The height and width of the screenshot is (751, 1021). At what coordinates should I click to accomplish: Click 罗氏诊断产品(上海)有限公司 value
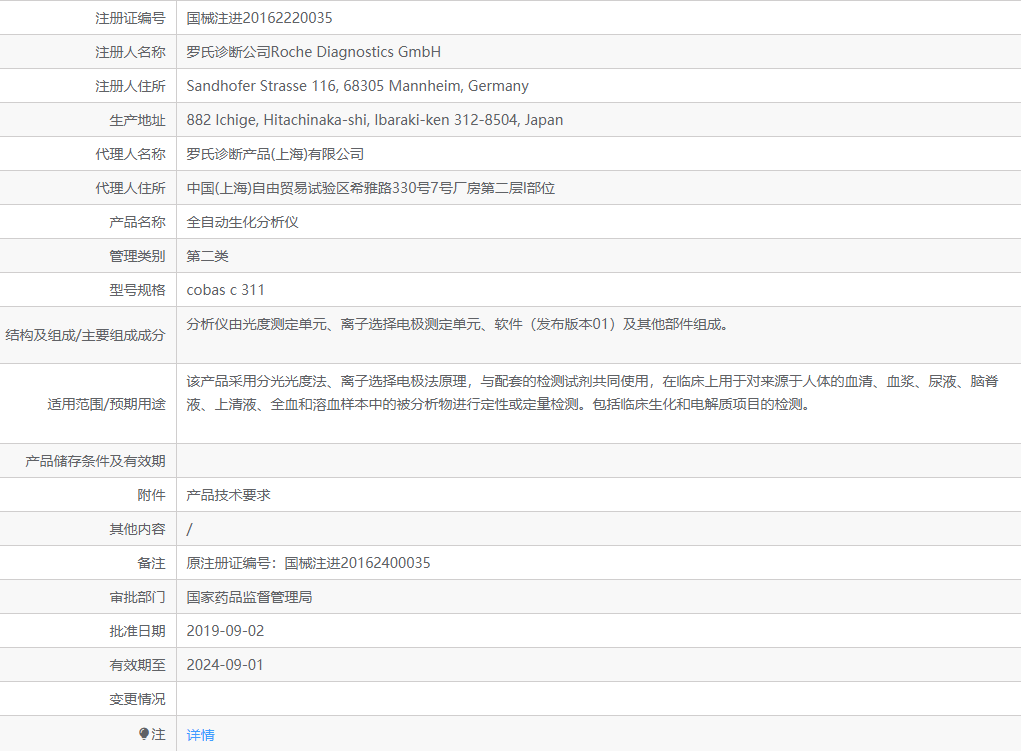click(x=275, y=154)
